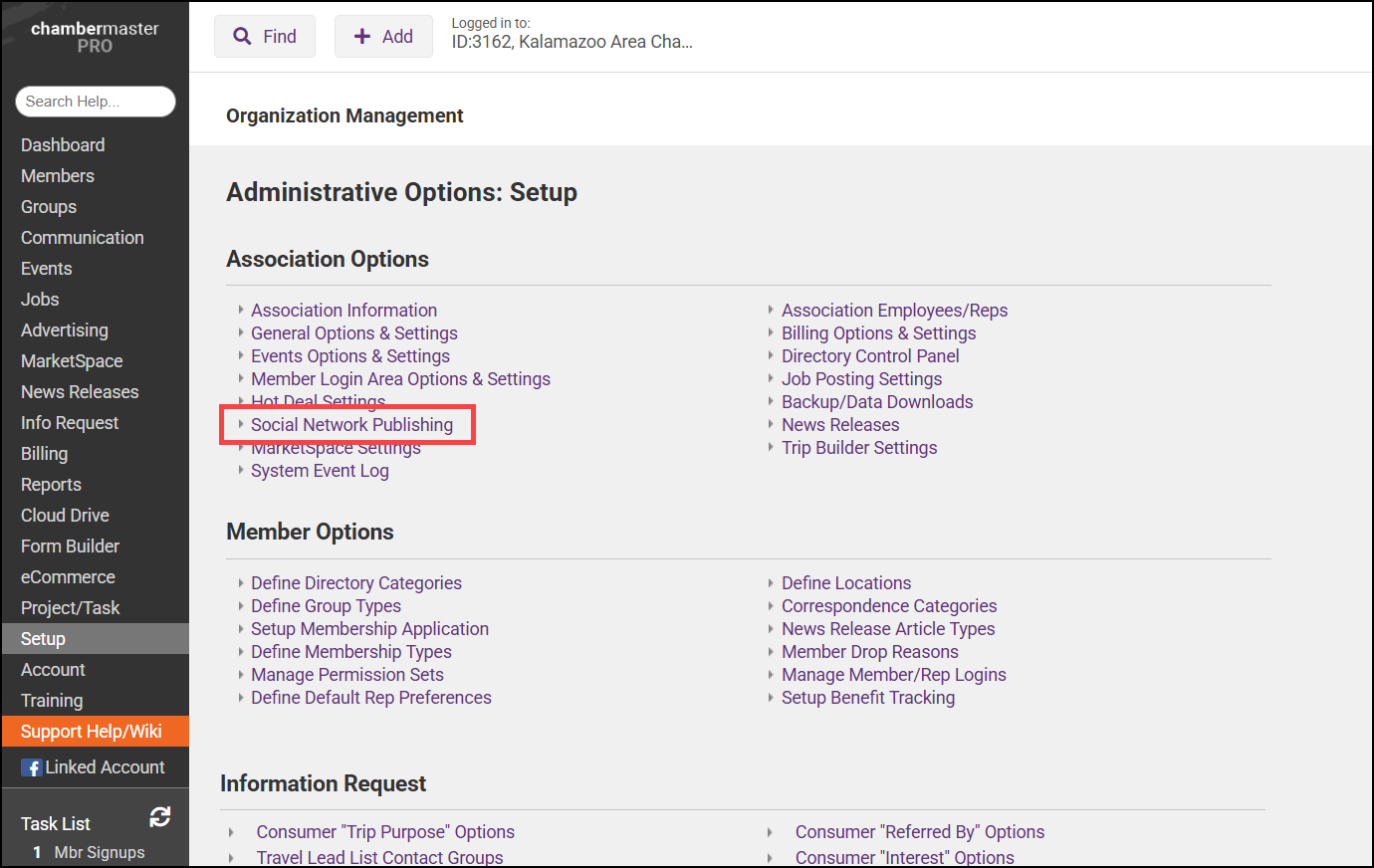Open Support Help/Wiki
The image size is (1374, 868).
(92, 732)
